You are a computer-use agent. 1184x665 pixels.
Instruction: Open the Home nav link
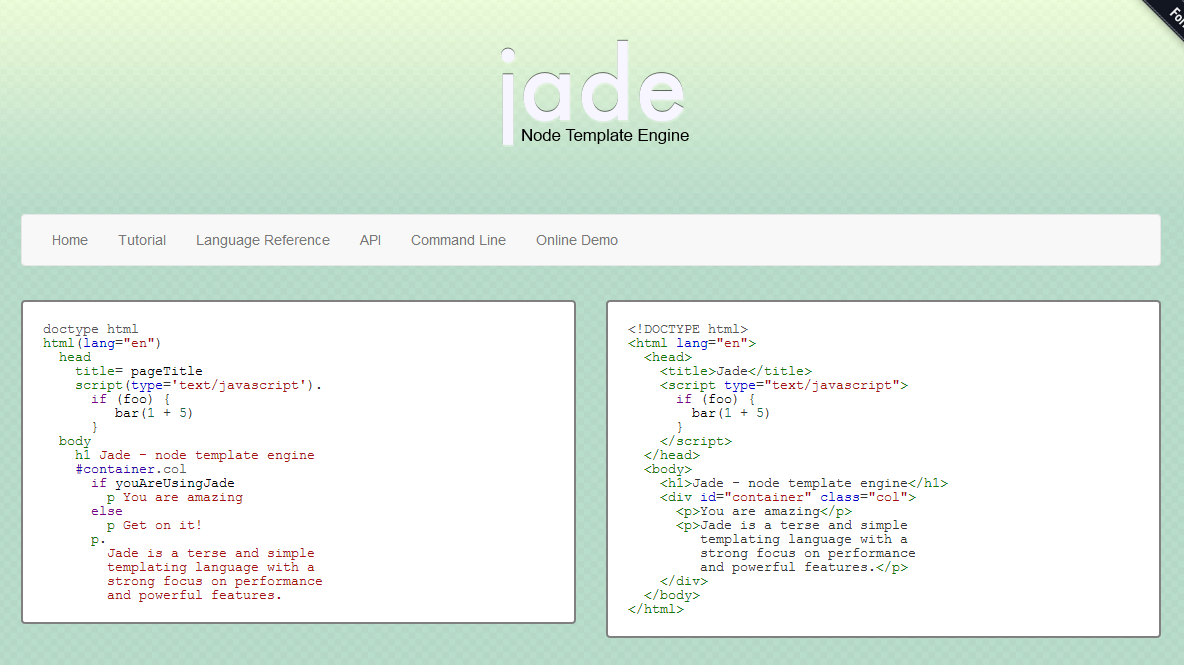[69, 240]
